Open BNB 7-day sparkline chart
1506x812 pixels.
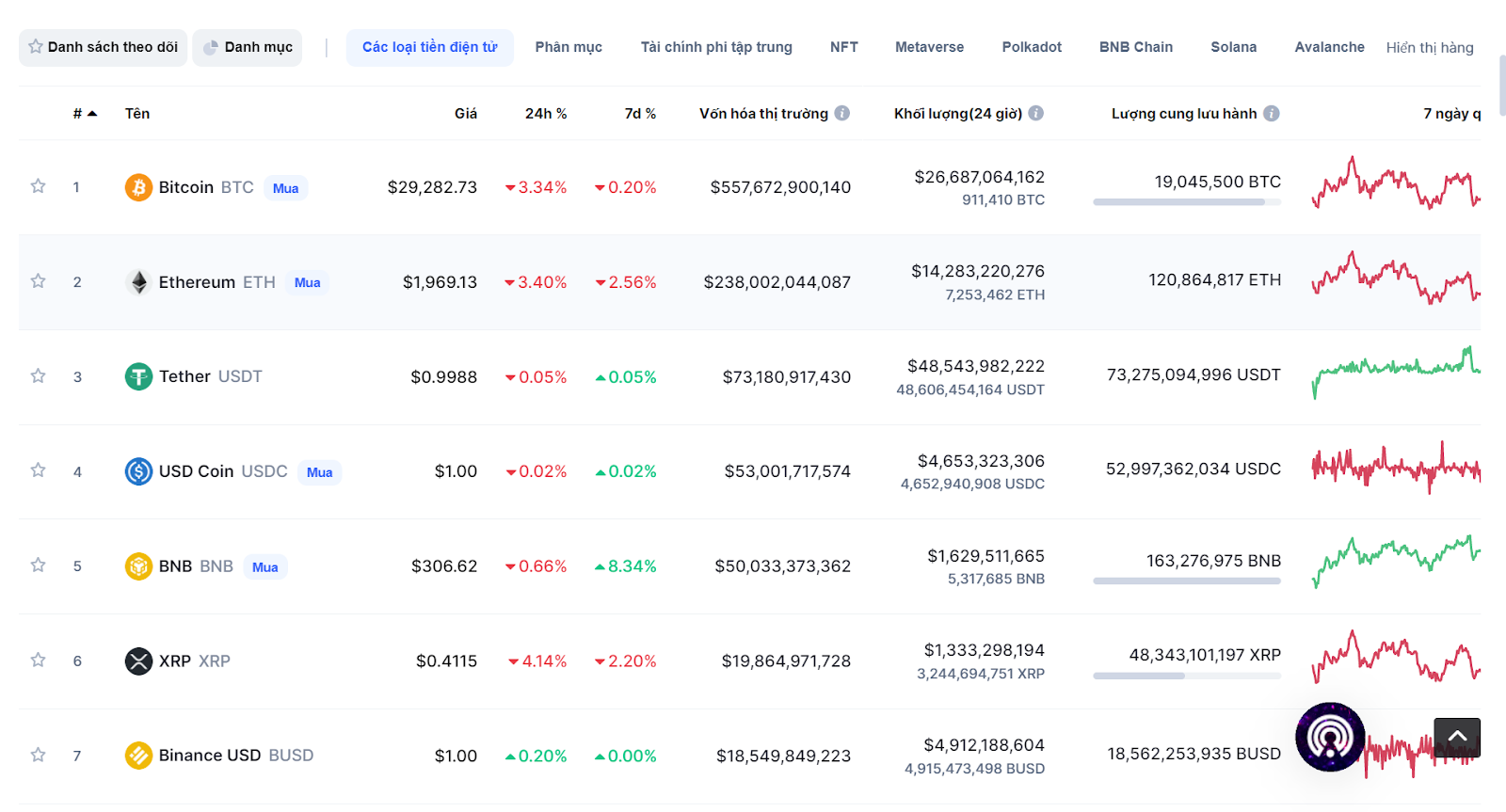pos(1396,562)
